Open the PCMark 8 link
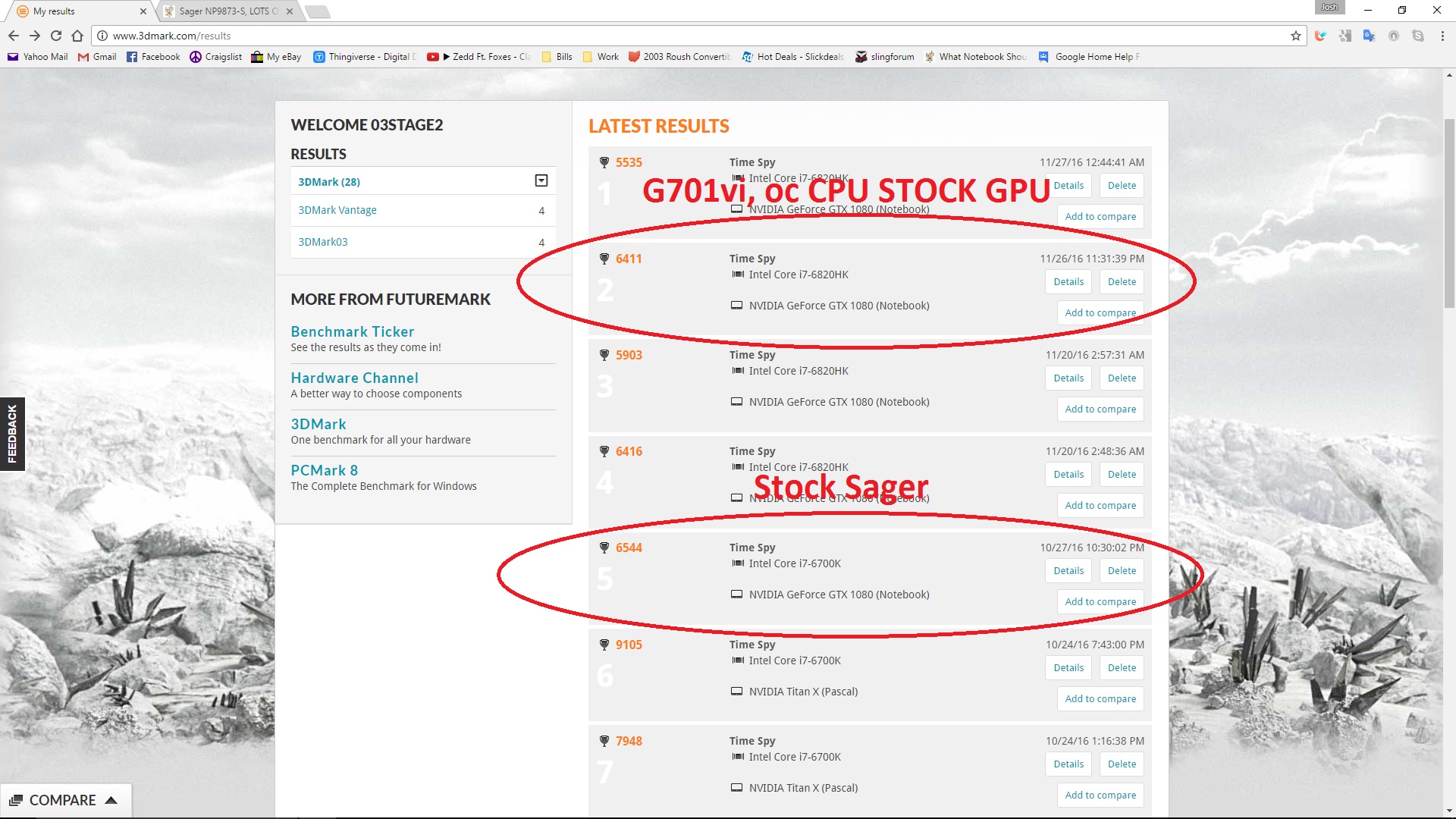This screenshot has width=1456, height=819. (325, 470)
